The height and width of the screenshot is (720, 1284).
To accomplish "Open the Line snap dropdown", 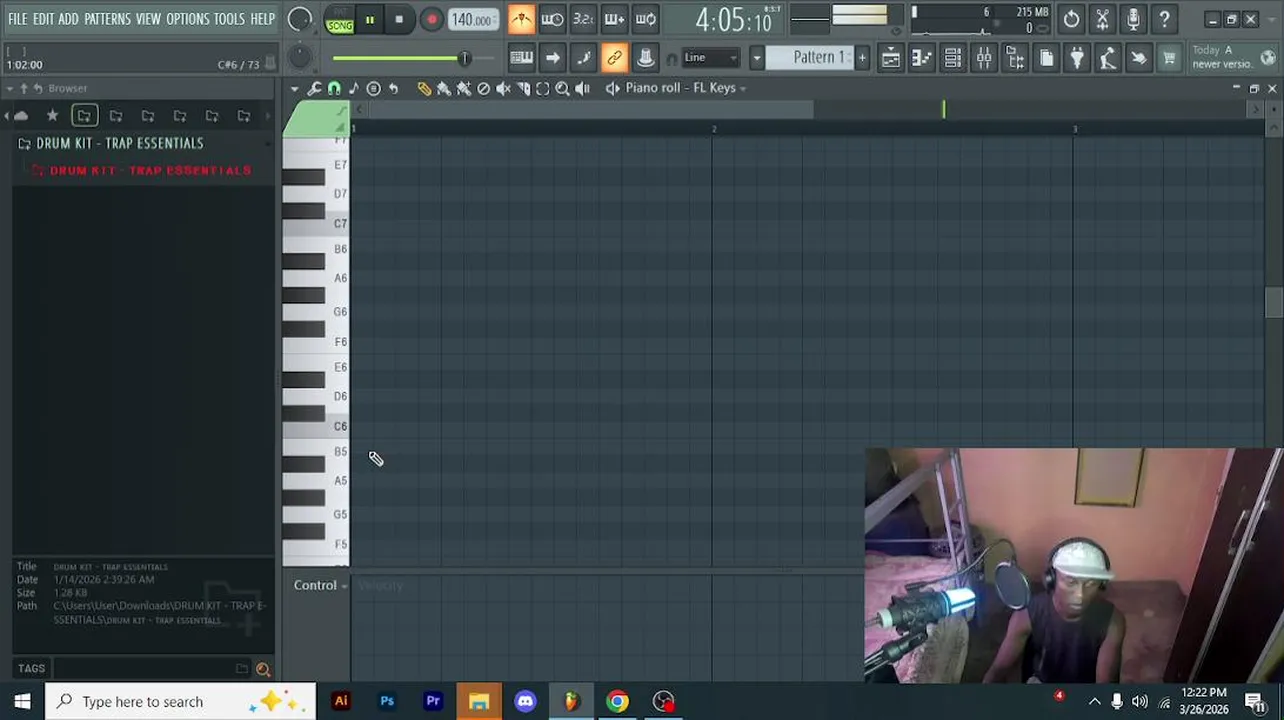I will coord(711,58).
